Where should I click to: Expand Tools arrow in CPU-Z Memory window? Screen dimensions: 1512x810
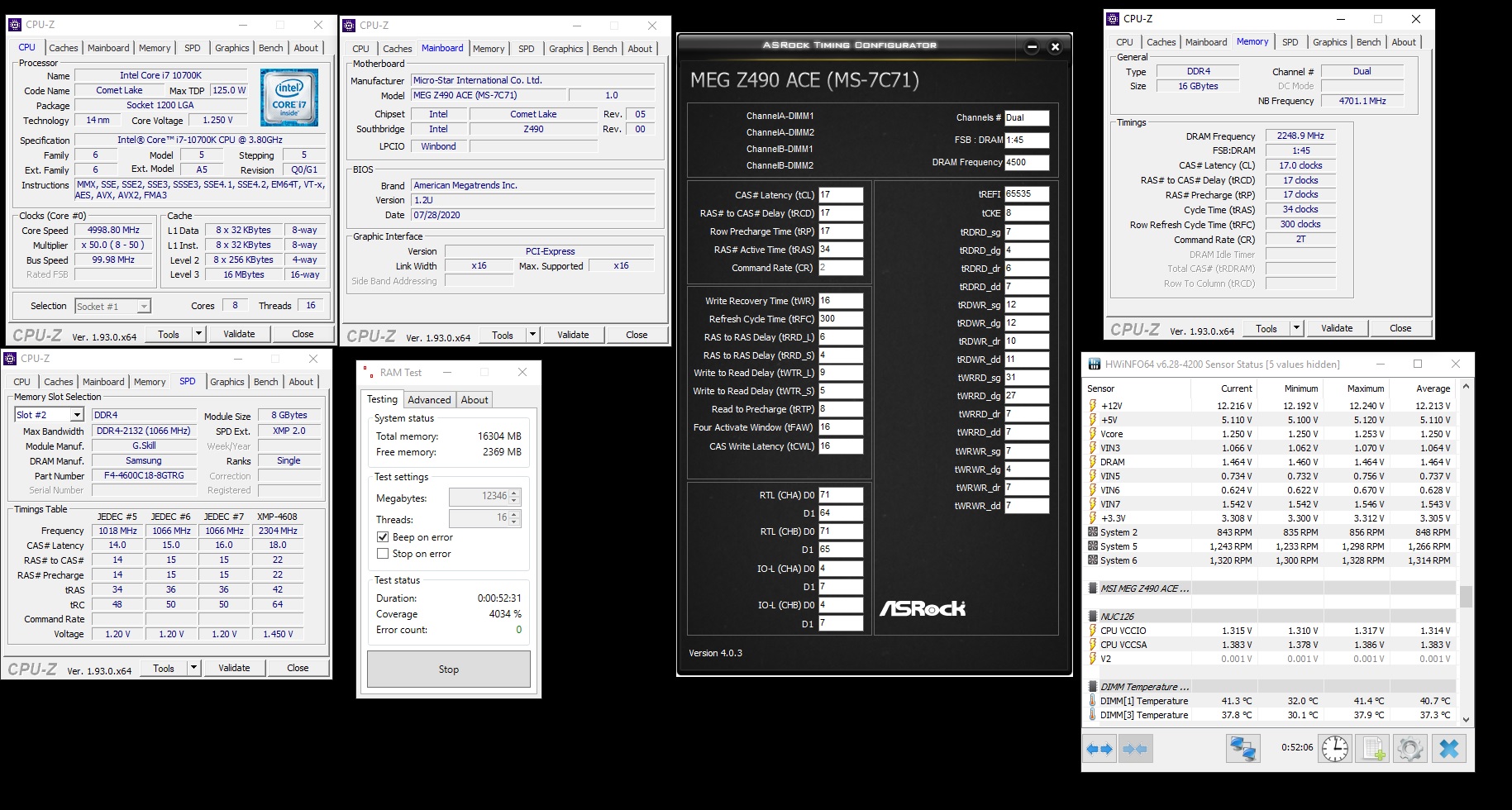click(1296, 328)
